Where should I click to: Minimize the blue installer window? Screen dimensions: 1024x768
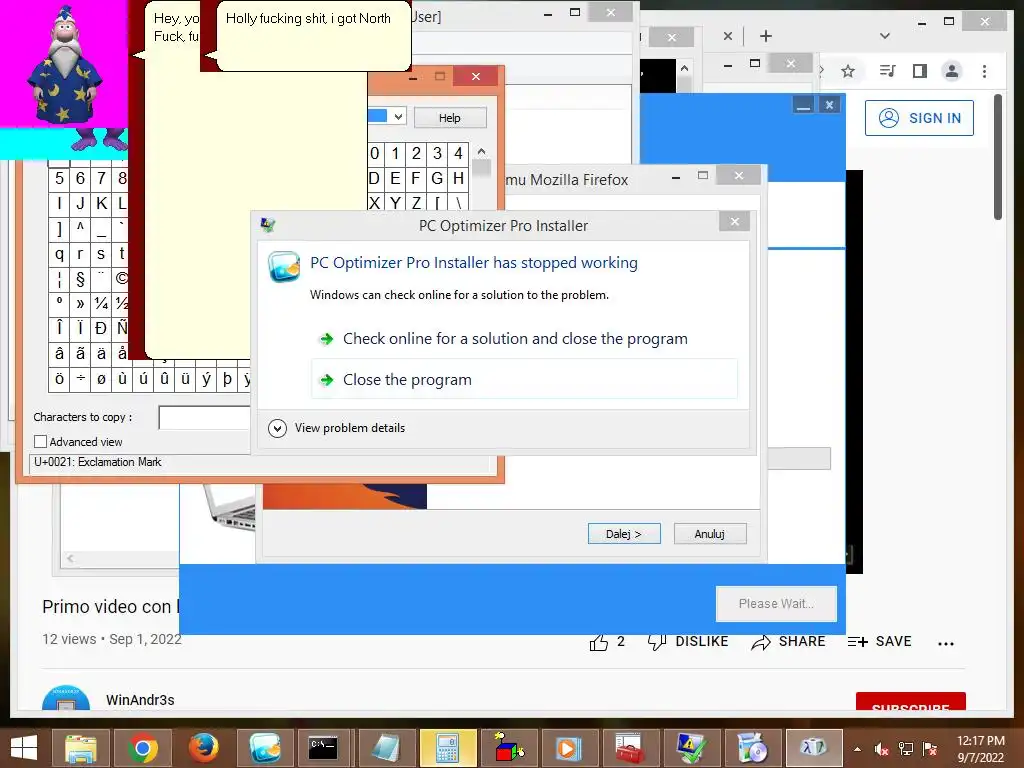coord(803,106)
